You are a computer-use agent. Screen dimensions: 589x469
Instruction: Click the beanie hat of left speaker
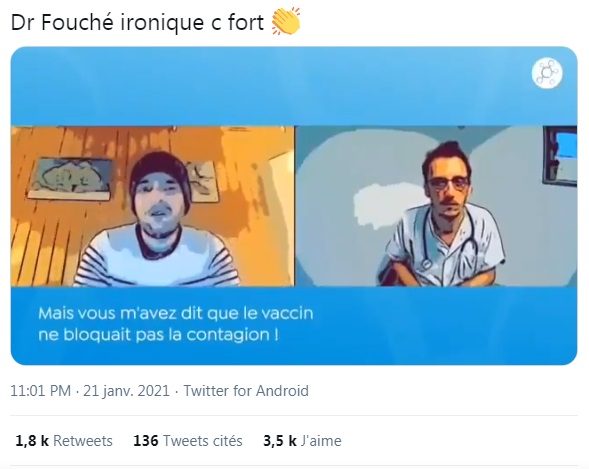(161, 173)
